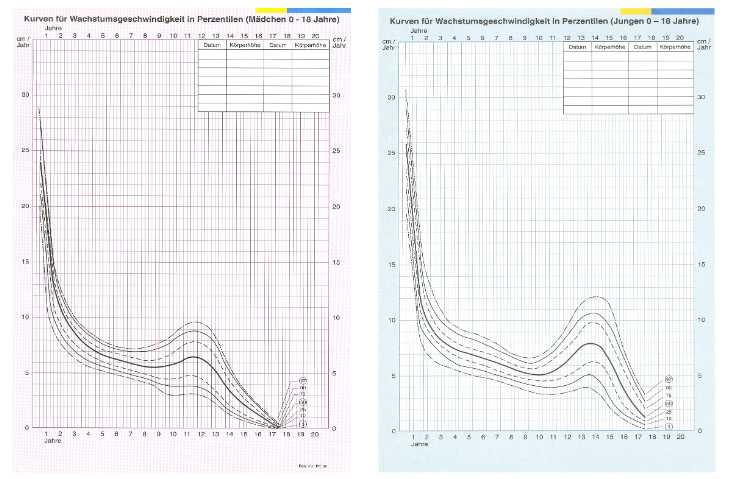Viewport: 743px width, 479px height.
Task: Click the rightmost Körperhöhe header in the boys chart table
Action: 675,47
